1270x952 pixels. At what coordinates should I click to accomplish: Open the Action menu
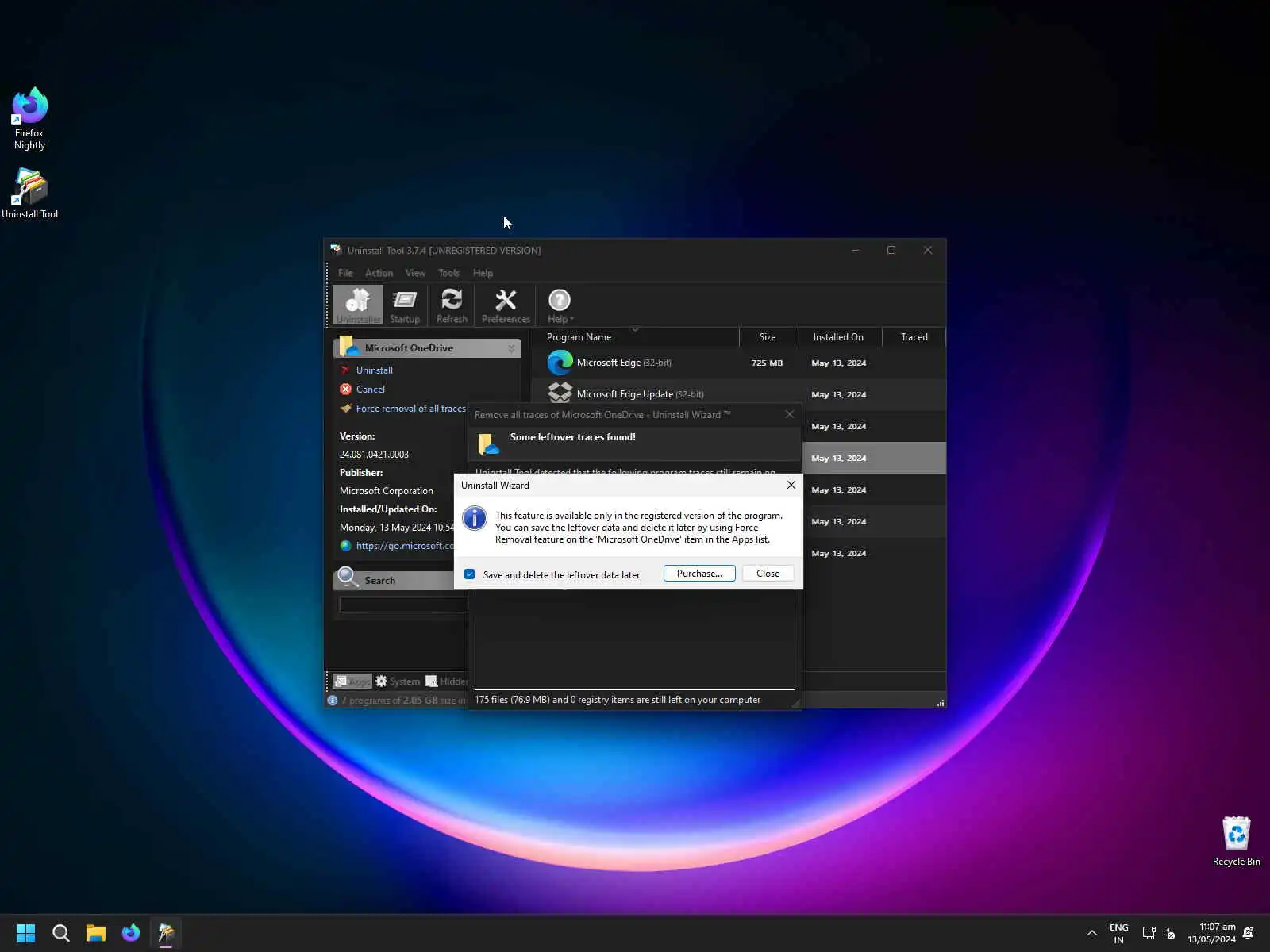tap(379, 273)
